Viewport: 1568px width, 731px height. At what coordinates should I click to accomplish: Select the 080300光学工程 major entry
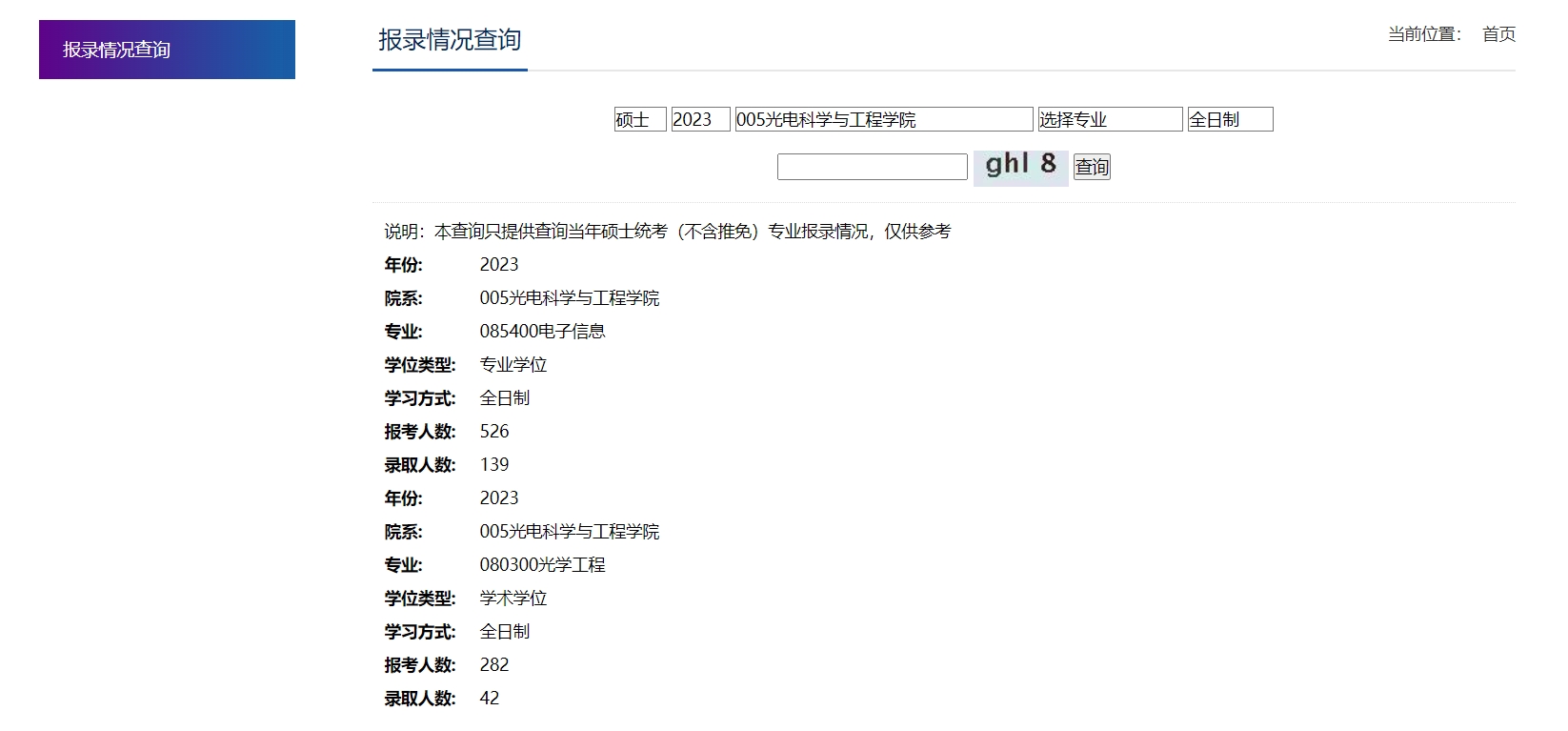click(542, 565)
